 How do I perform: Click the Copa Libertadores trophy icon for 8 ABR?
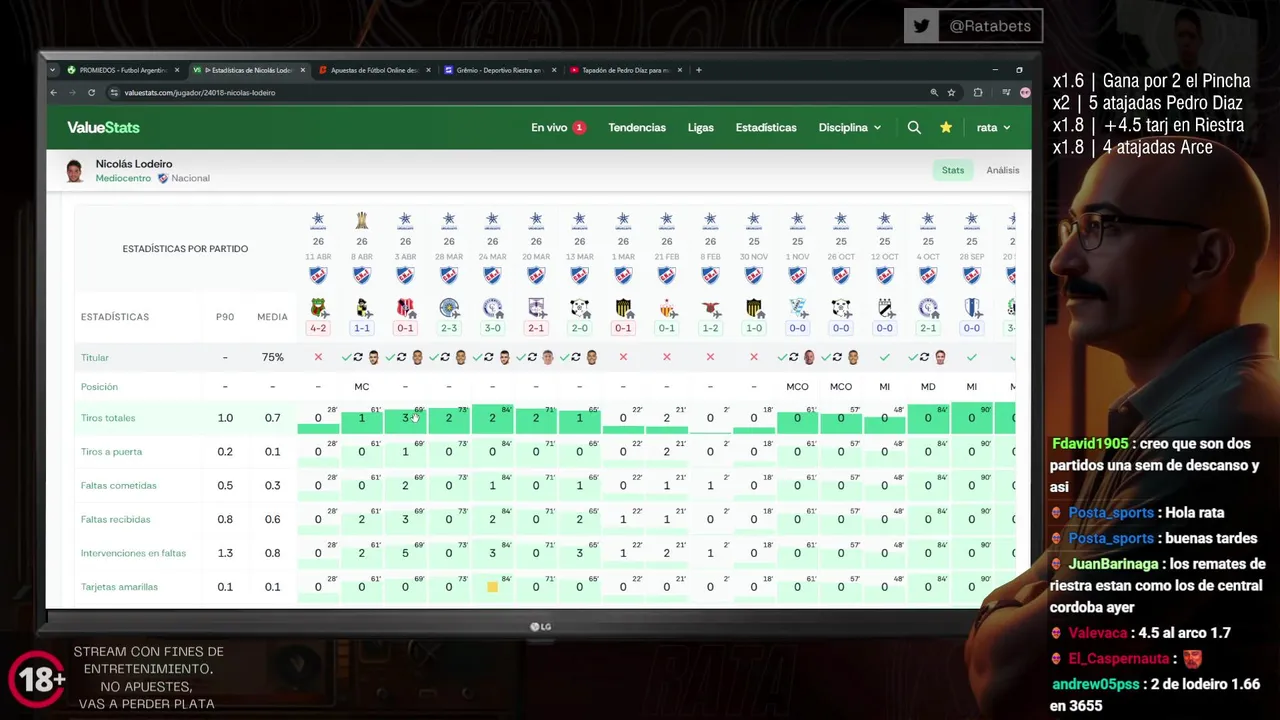362,220
